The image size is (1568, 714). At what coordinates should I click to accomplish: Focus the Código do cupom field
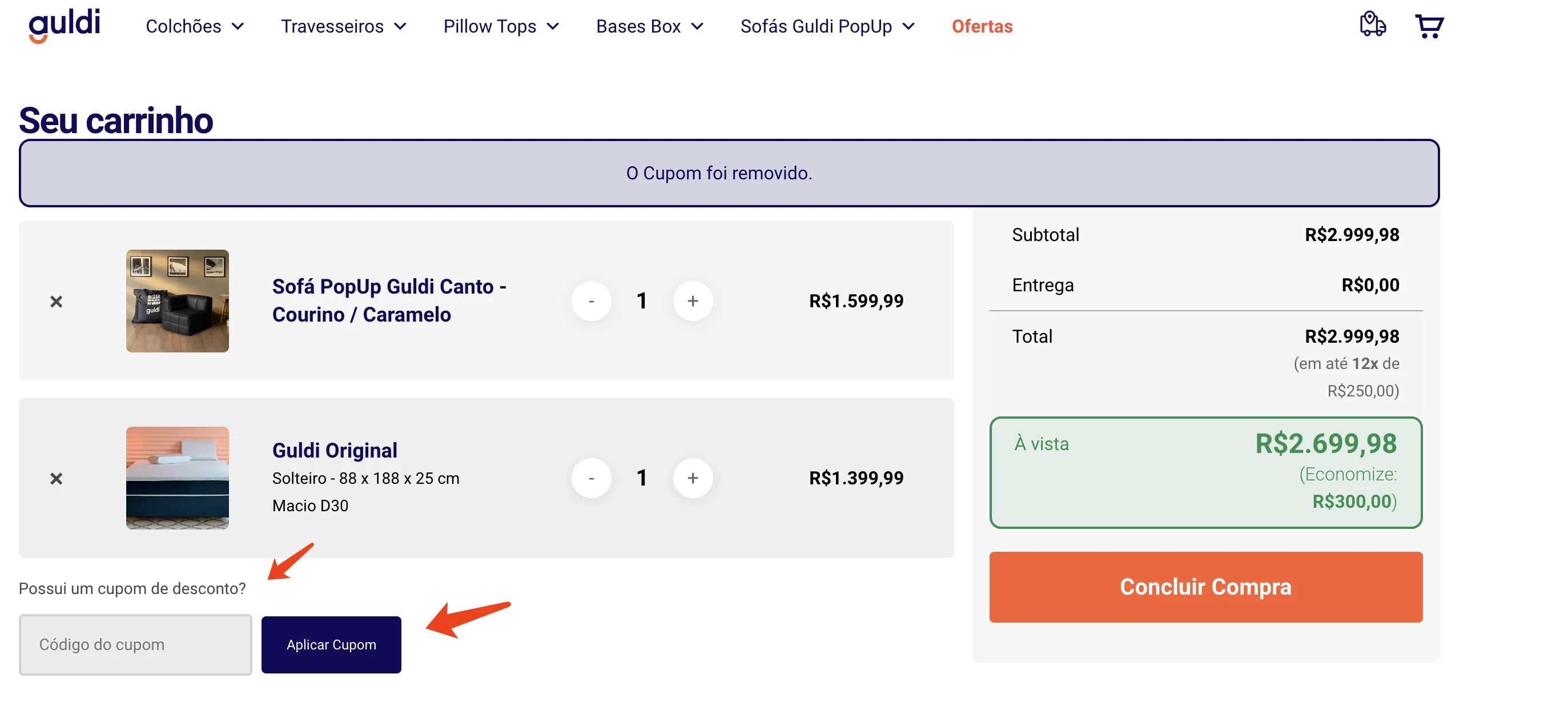click(x=135, y=645)
